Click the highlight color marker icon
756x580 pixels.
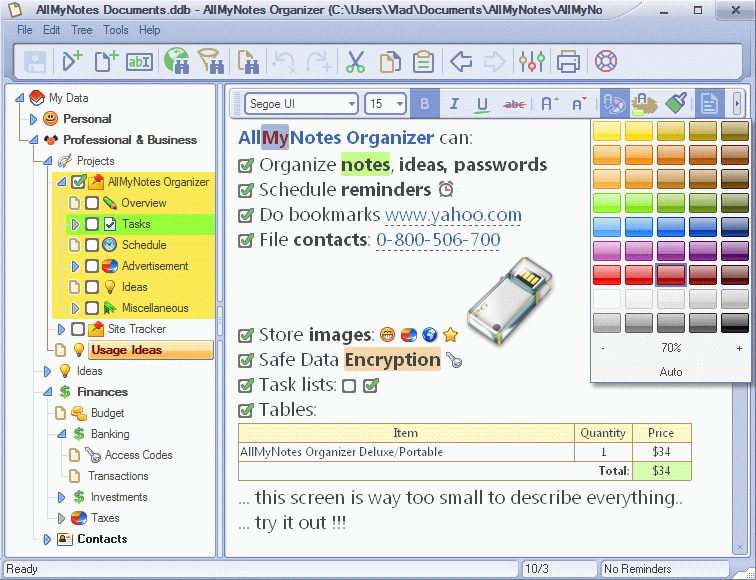pos(645,104)
